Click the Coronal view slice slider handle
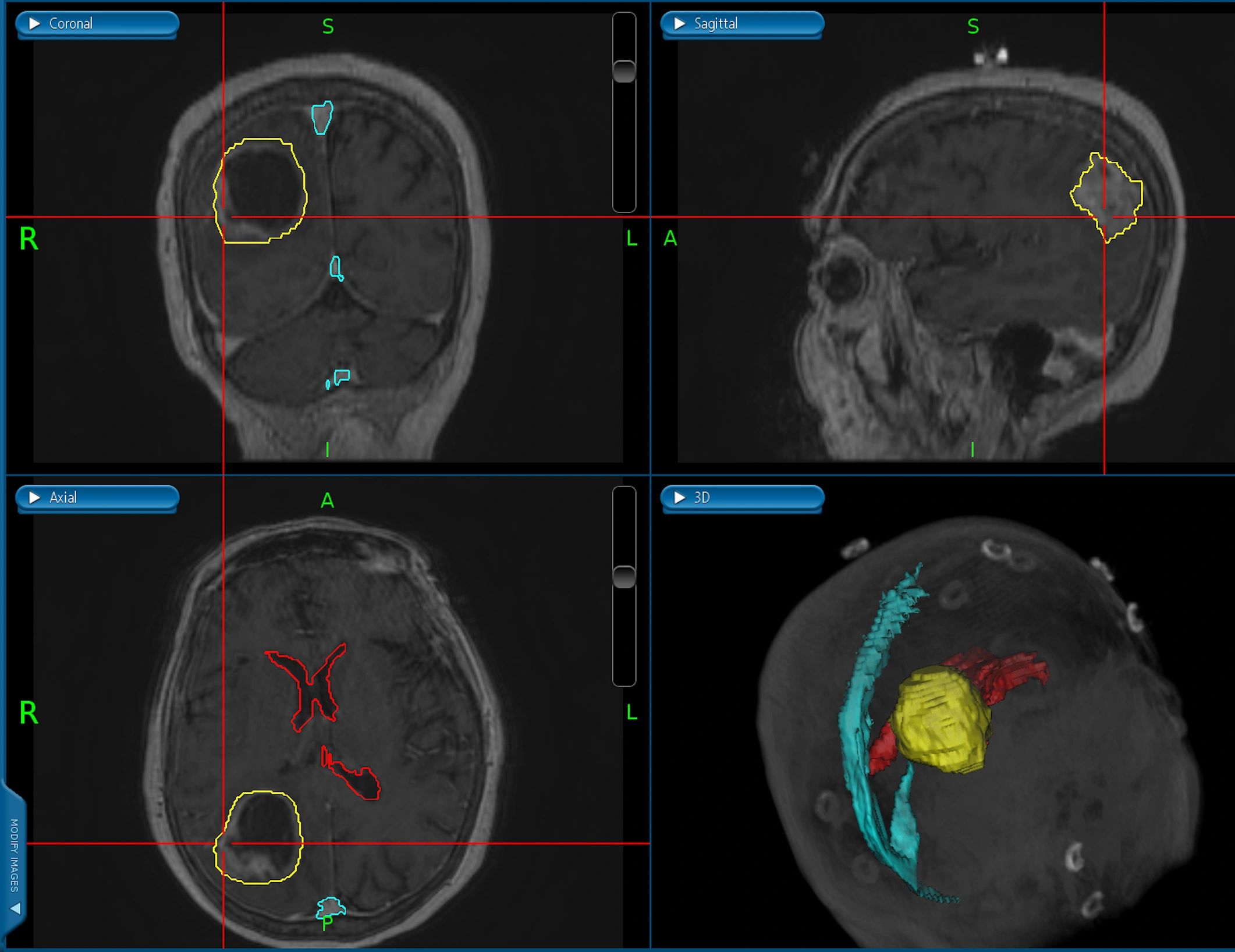This screenshot has height=952, width=1235. (624, 71)
